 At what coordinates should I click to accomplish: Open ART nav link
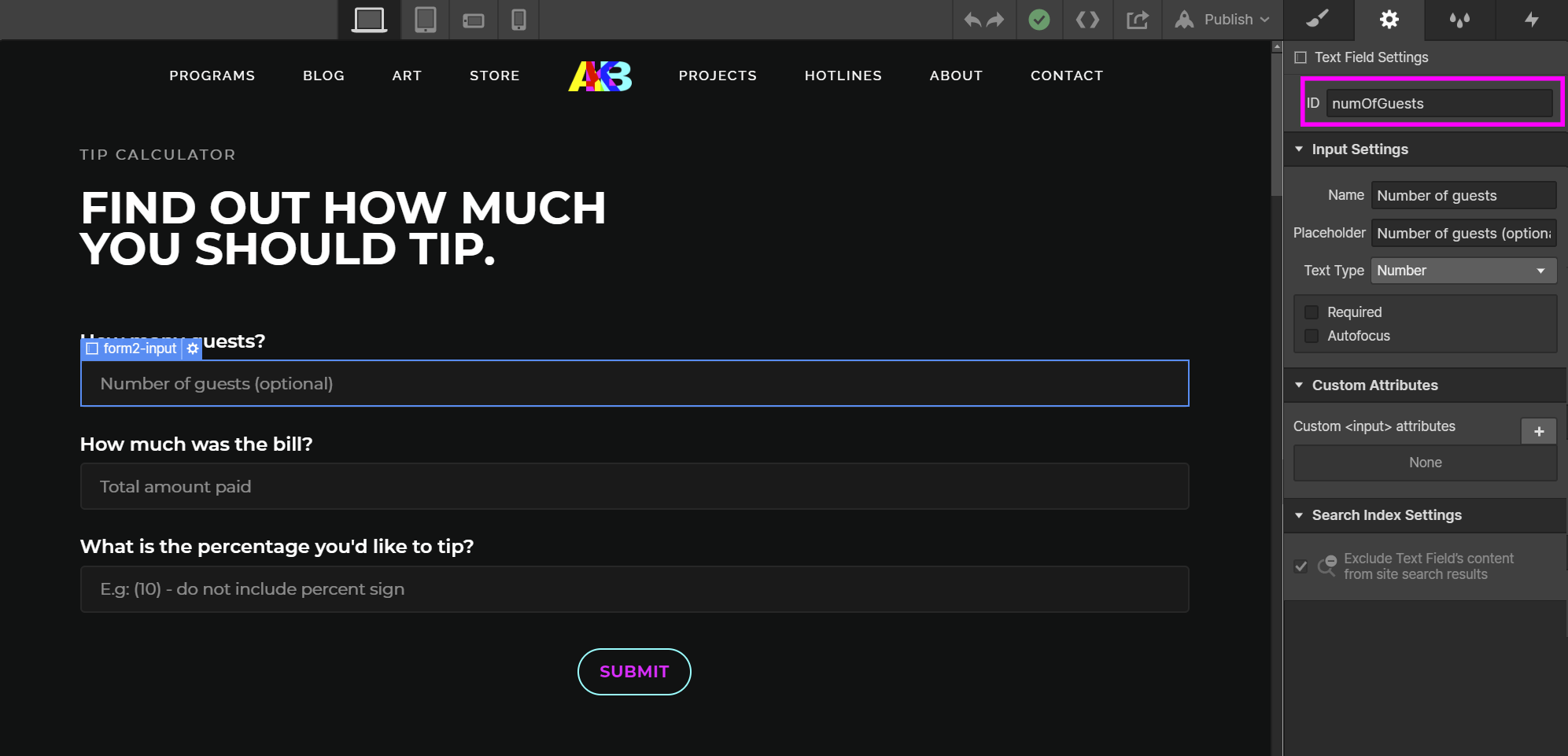(407, 76)
